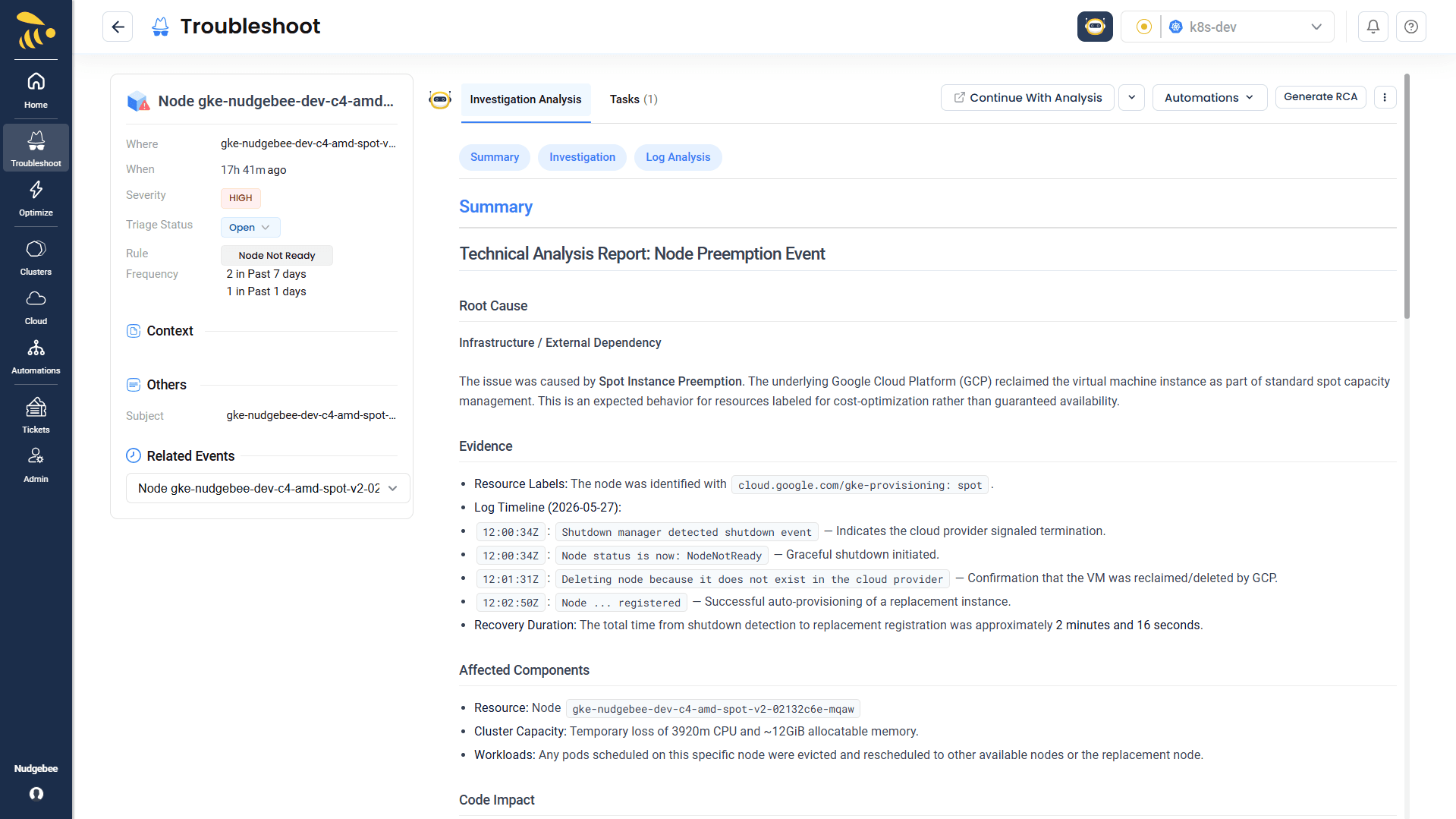The height and width of the screenshot is (819, 1456).
Task: Open Optimize section in sidebar
Action: click(x=36, y=198)
